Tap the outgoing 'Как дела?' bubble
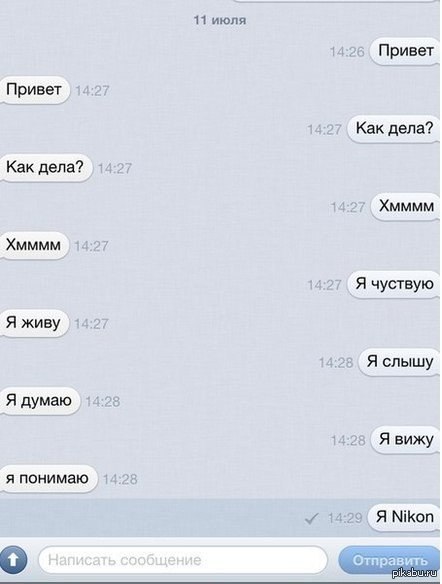This screenshot has width=442, height=584. [394, 128]
